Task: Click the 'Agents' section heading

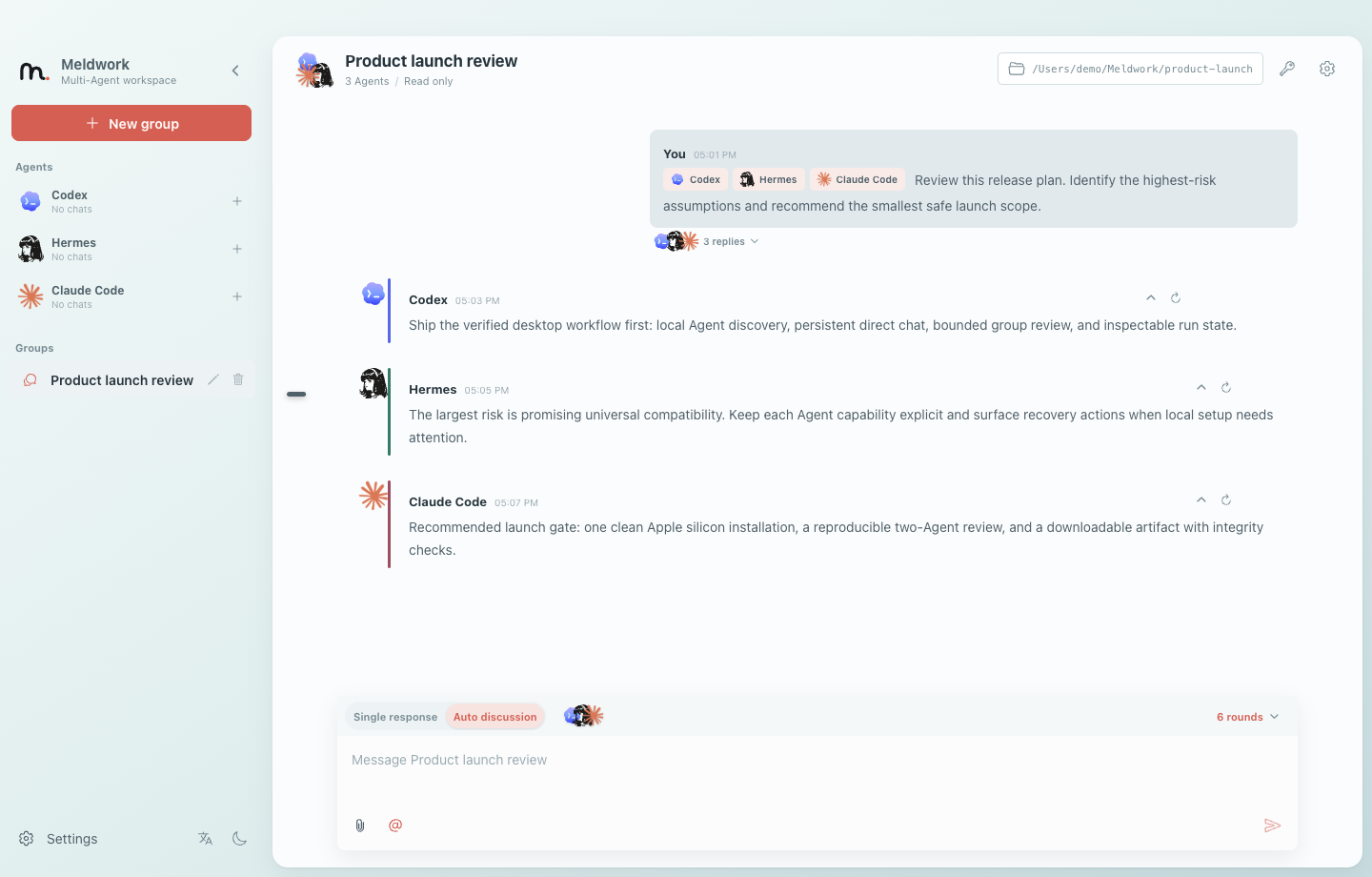Action: coord(34,167)
